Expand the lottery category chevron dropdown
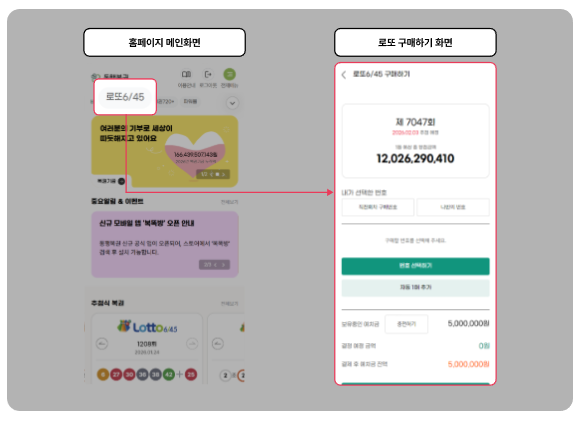Viewport: 582px width, 421px height. 232,103
